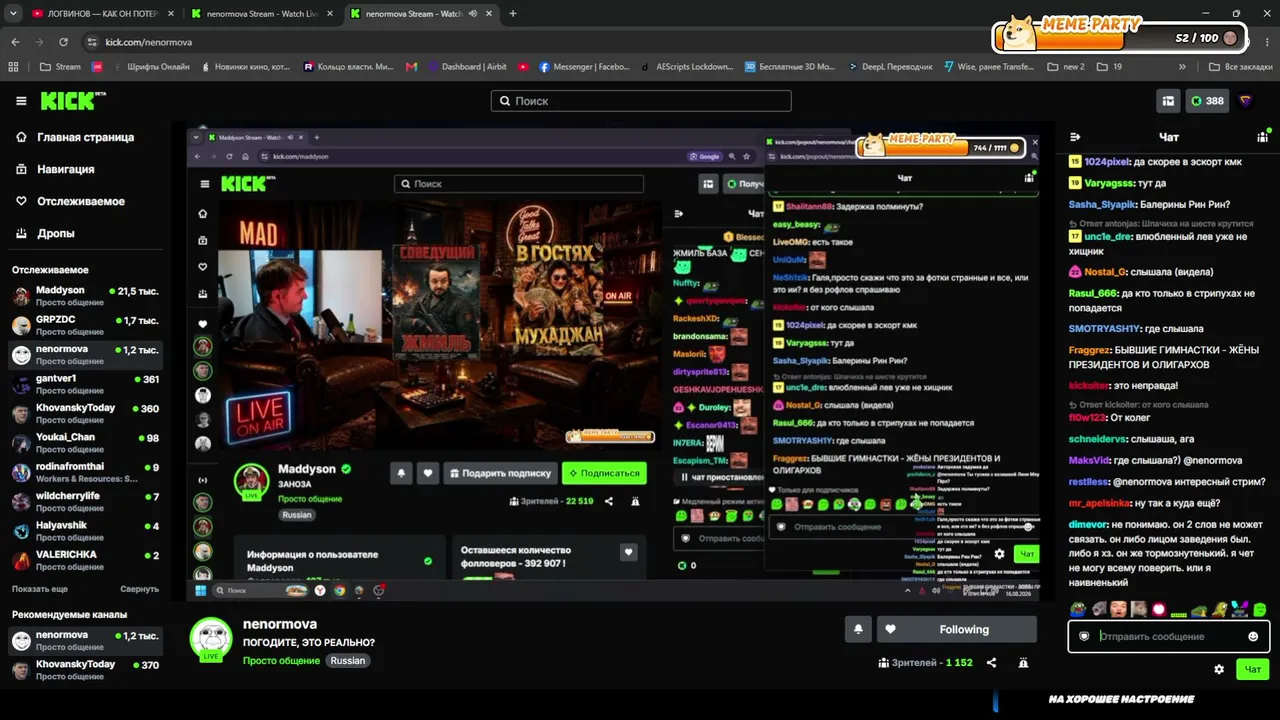The height and width of the screenshot is (720, 1280).
Task: Click the chat identity badge icon in the chat input
Action: coord(1084,636)
